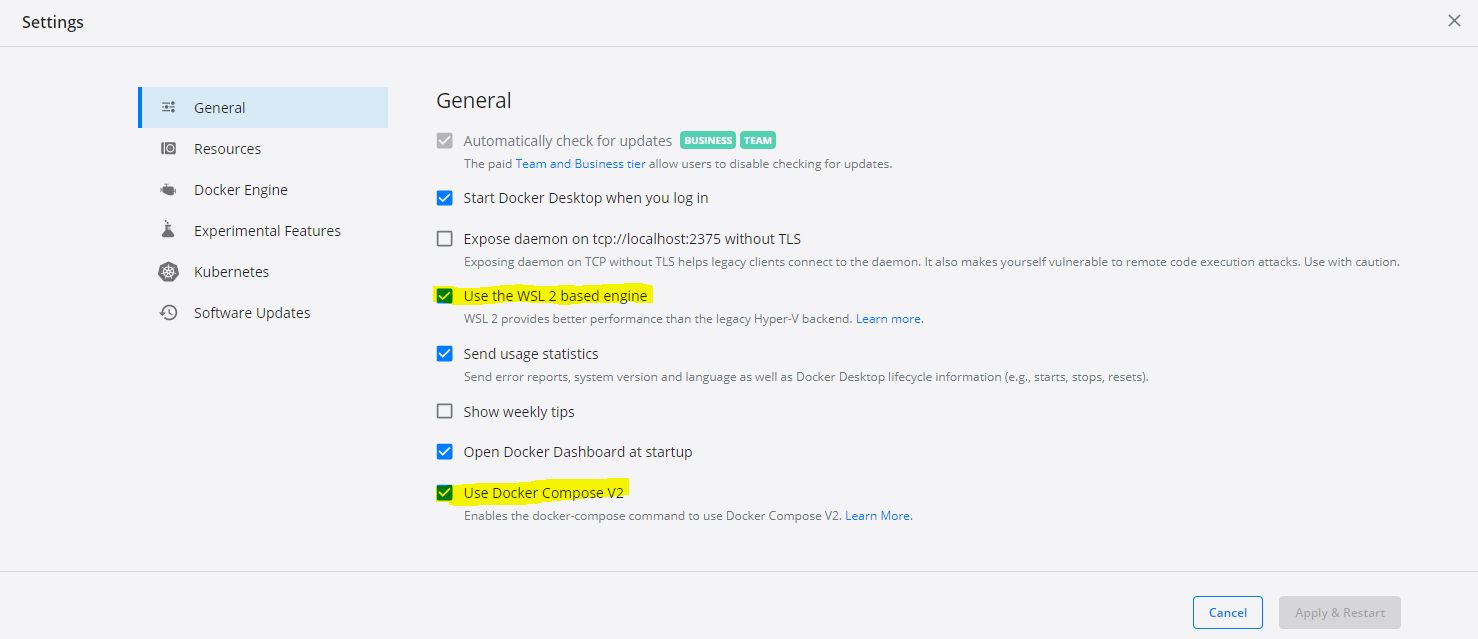Click the Kubernetes wheel icon
The image size is (1478, 639).
(x=168, y=271)
